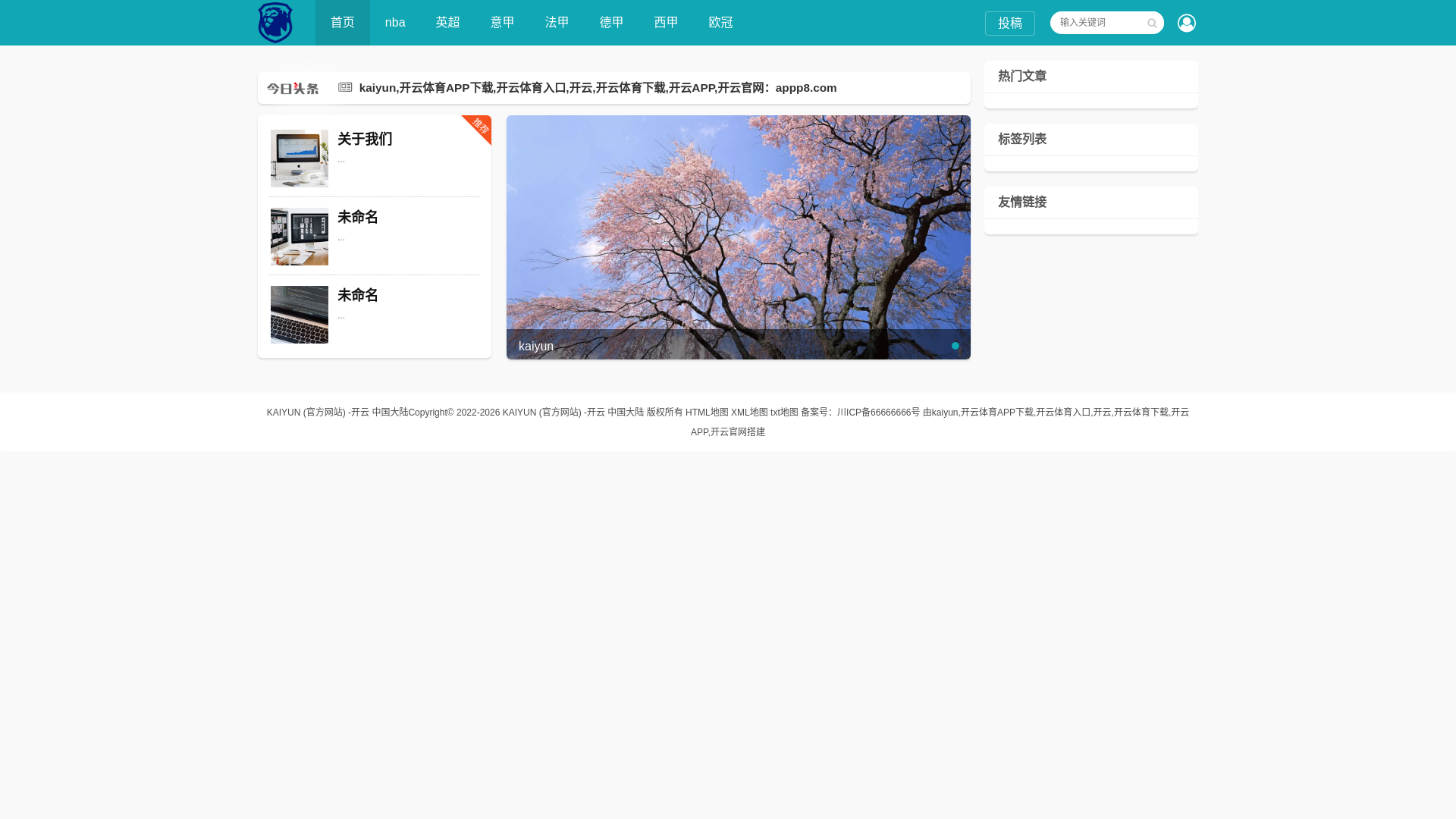Go to the 法甲 section
This screenshot has width=1456, height=819.
pyautogui.click(x=557, y=23)
